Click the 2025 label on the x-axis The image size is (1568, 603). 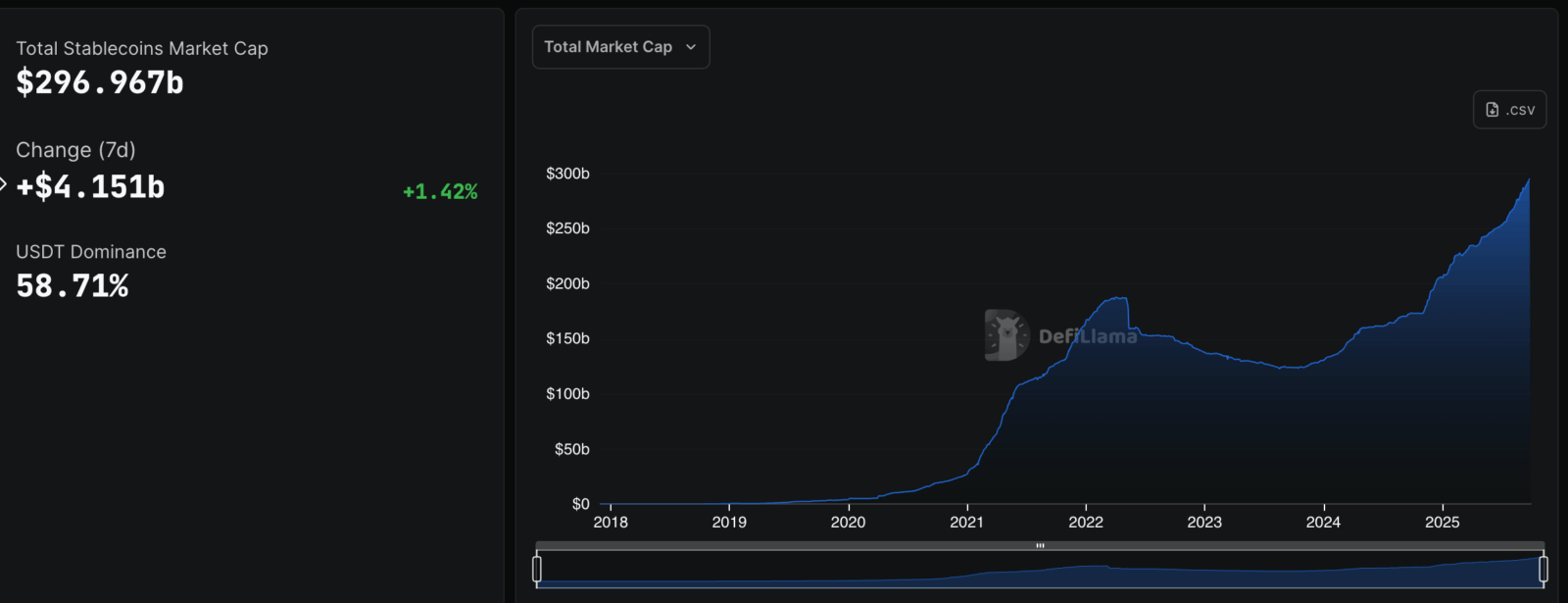(x=1442, y=523)
